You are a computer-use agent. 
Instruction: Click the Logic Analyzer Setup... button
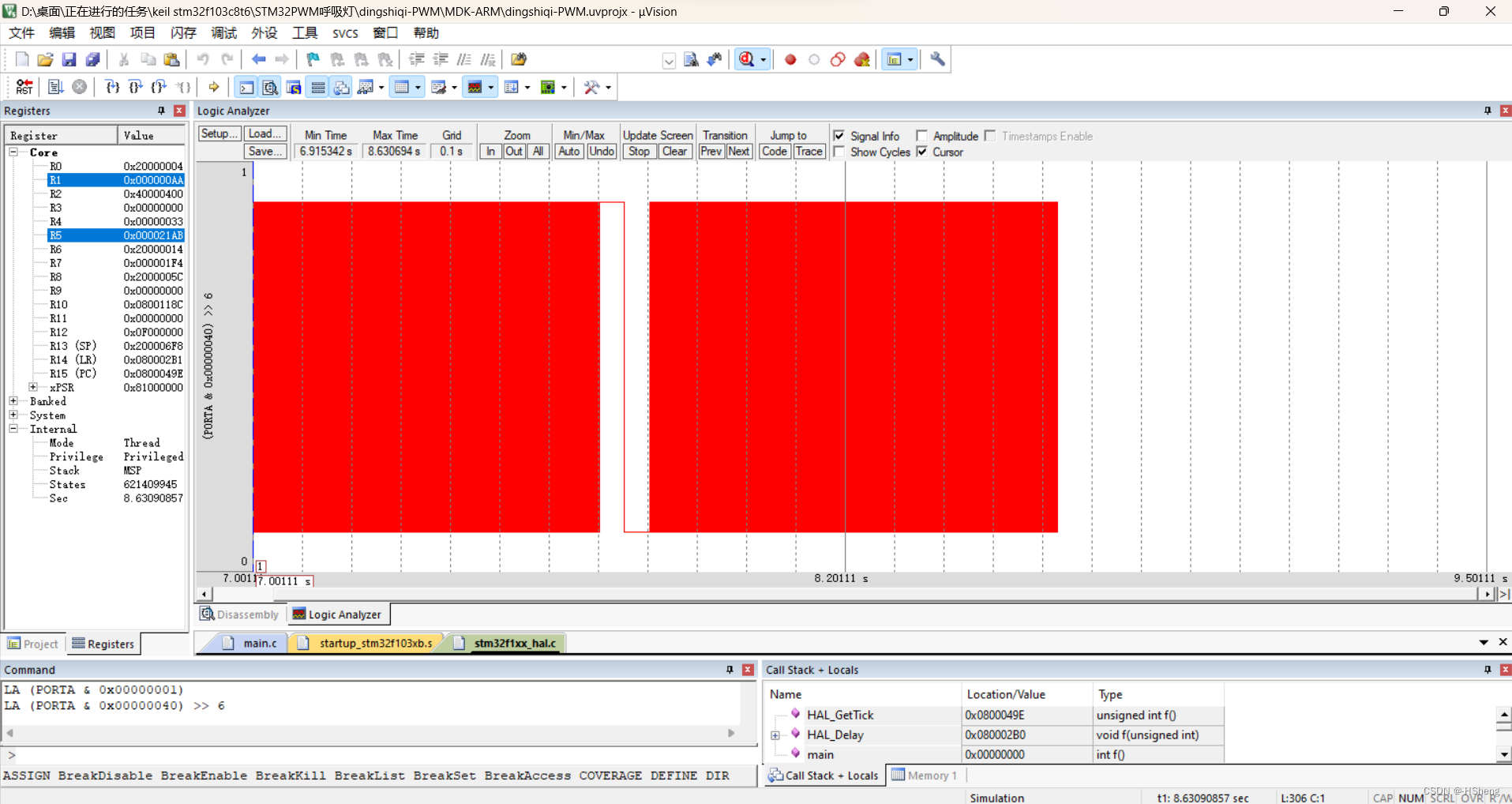(x=219, y=133)
